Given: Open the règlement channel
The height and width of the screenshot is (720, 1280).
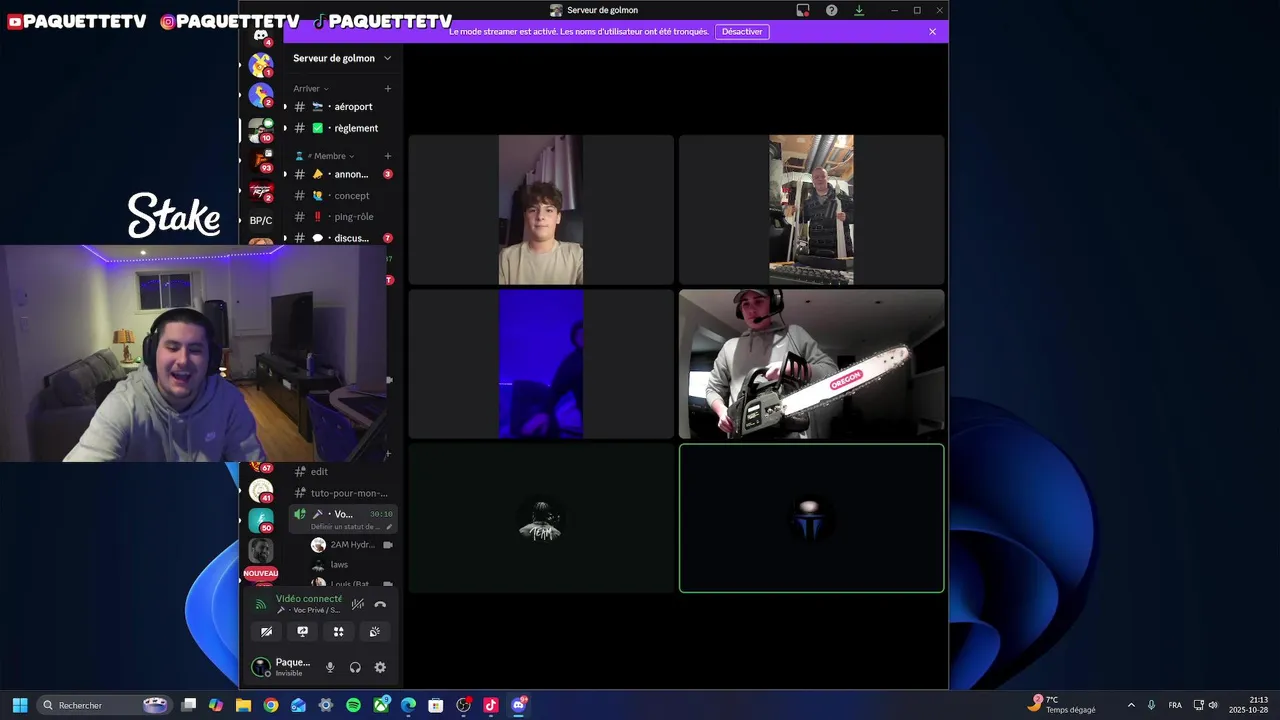Looking at the screenshot, I should (x=342, y=128).
